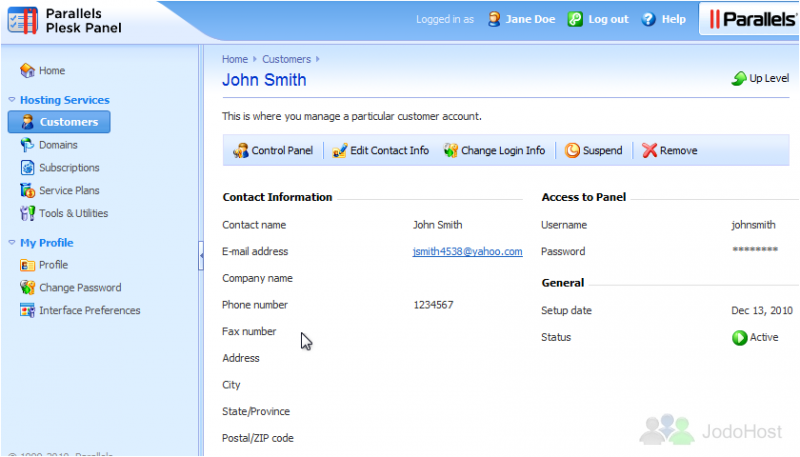Collapse the My Profile section
Image resolution: width=800 pixels, height=457 pixels.
pyautogui.click(x=12, y=243)
